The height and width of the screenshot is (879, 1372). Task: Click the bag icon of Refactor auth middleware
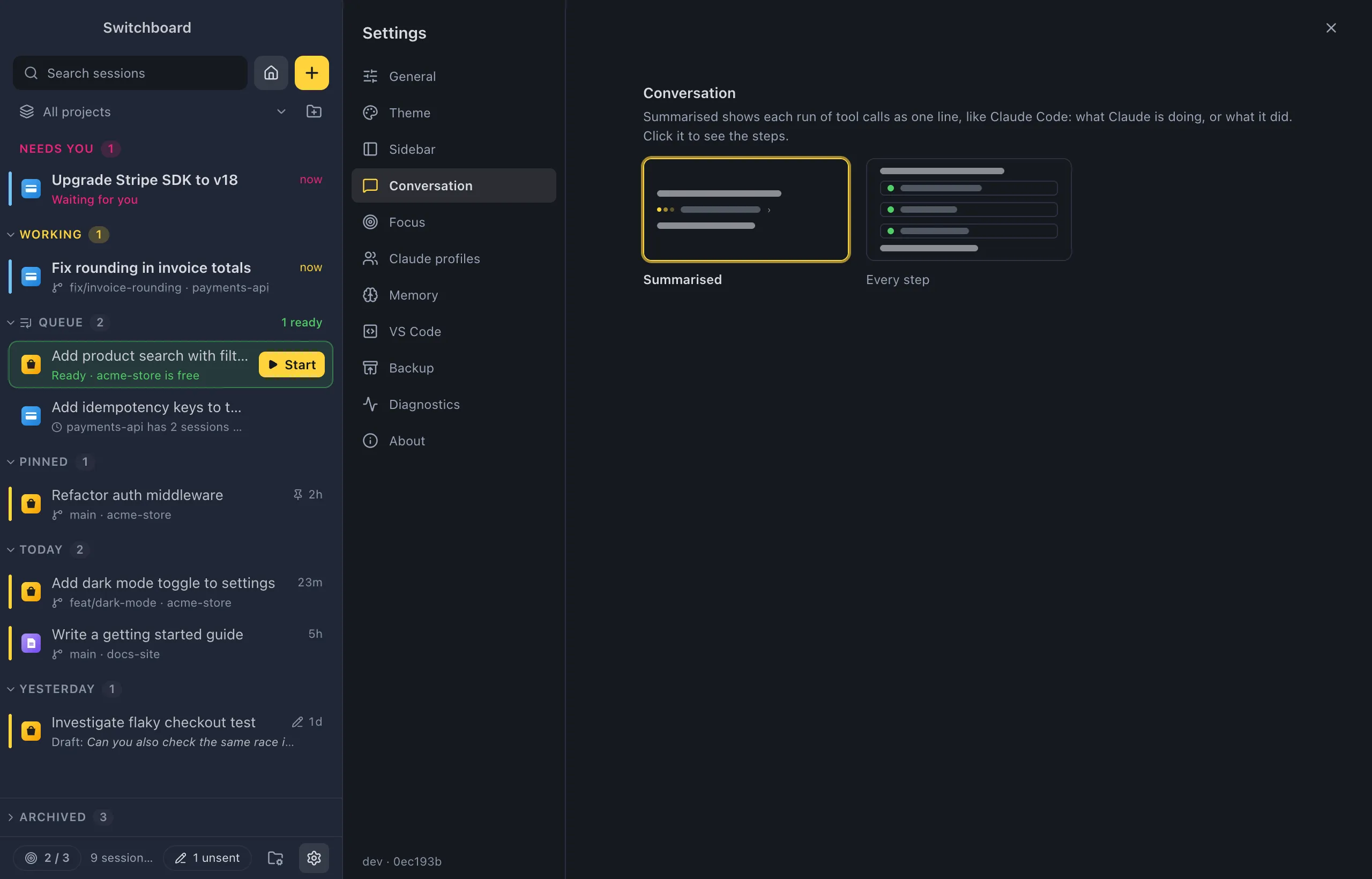(x=31, y=503)
